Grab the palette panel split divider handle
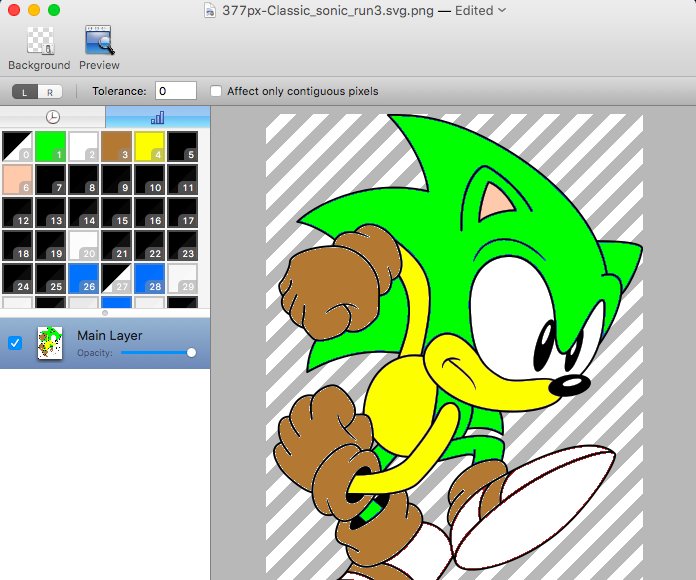The width and height of the screenshot is (696, 580). (105, 313)
